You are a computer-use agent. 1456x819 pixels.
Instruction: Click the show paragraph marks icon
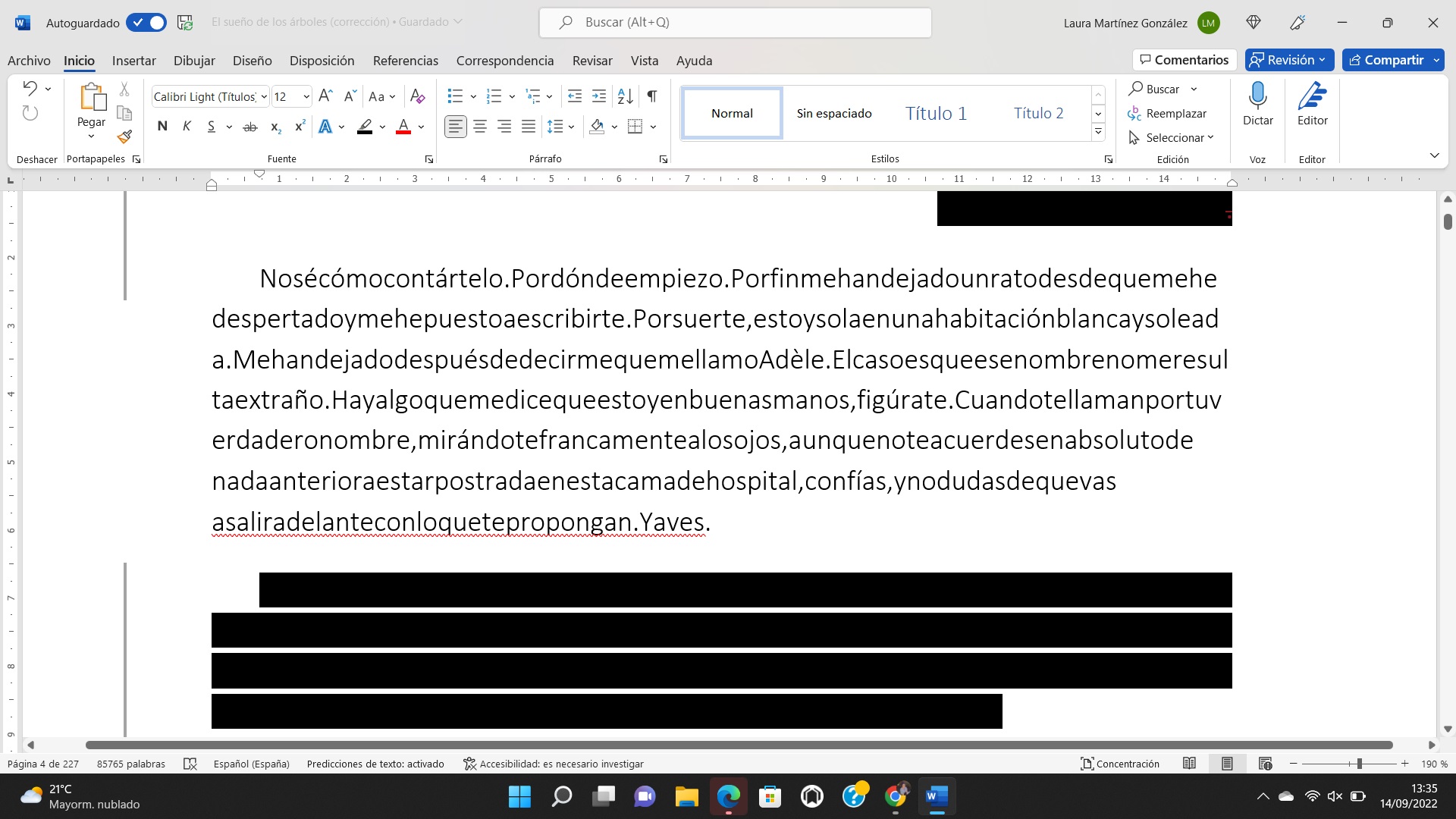tap(651, 96)
